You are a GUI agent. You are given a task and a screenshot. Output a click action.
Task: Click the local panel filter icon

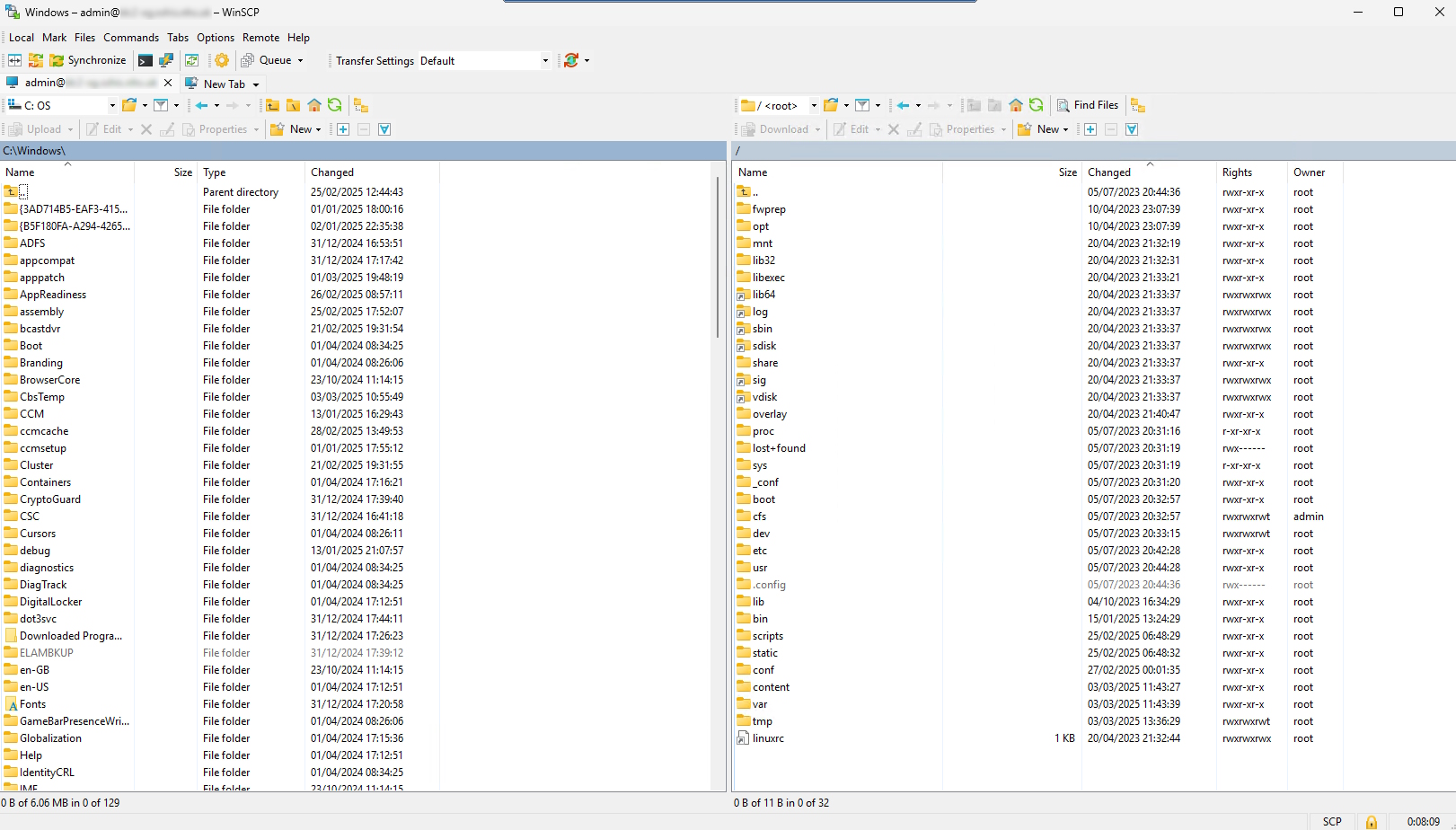[x=161, y=105]
